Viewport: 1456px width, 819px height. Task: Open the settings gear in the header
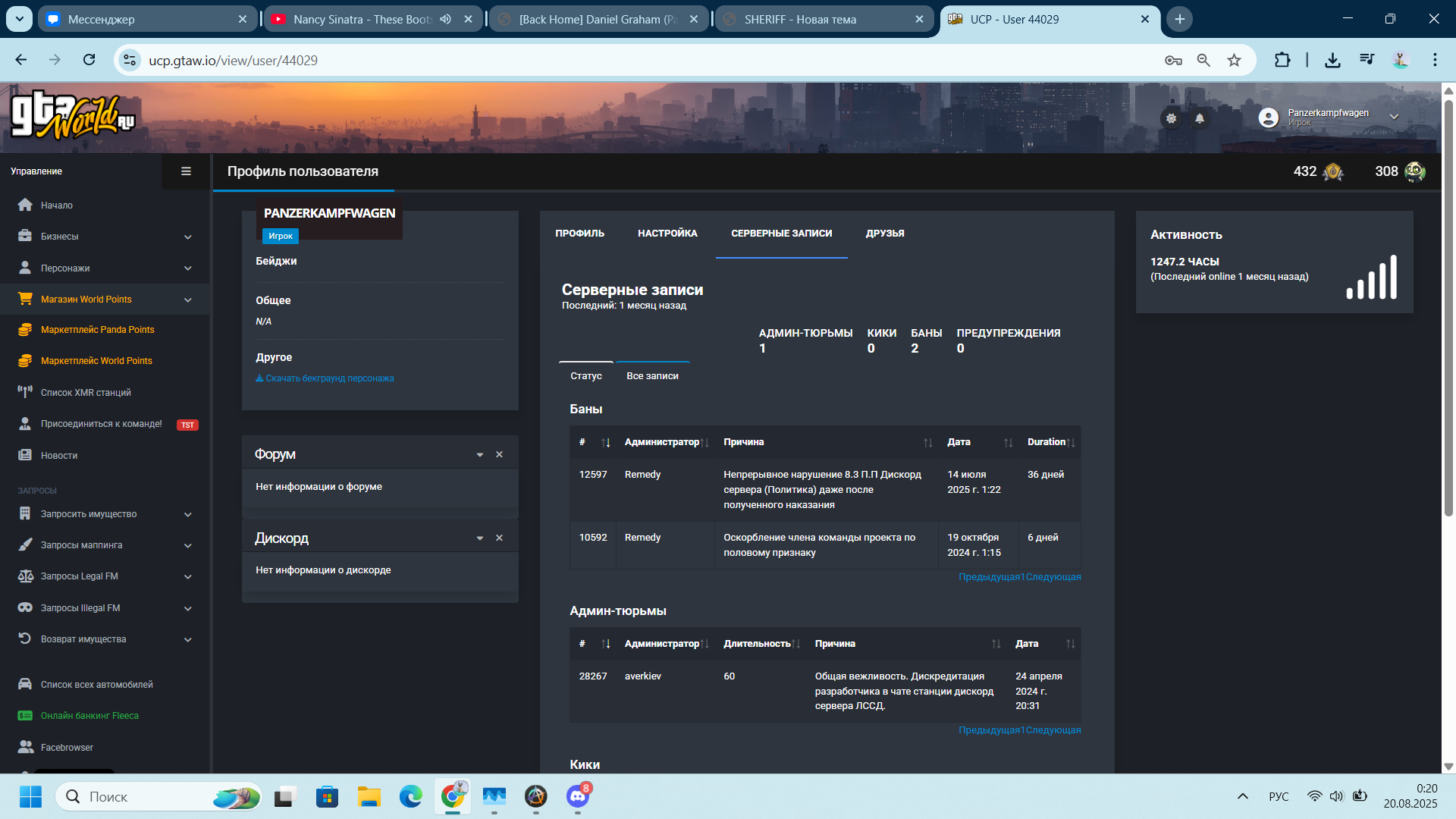pos(1171,118)
